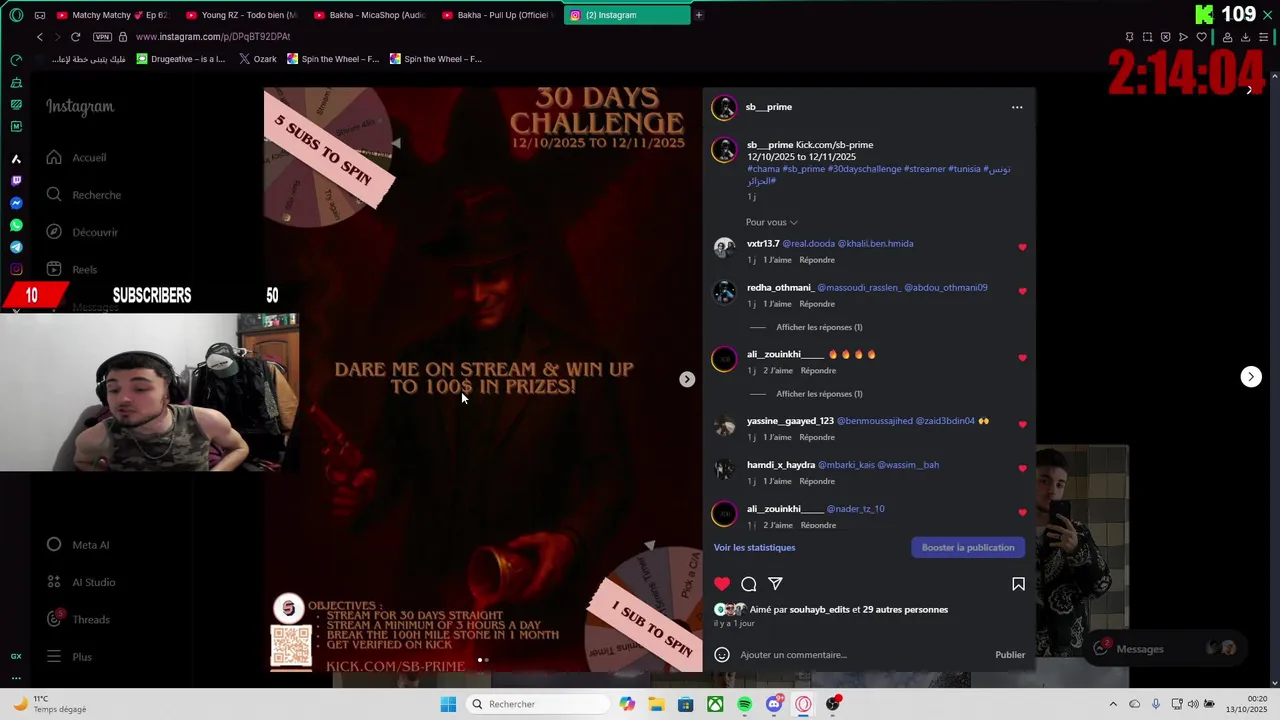Click 'Voir les statistiques' link

754,548
